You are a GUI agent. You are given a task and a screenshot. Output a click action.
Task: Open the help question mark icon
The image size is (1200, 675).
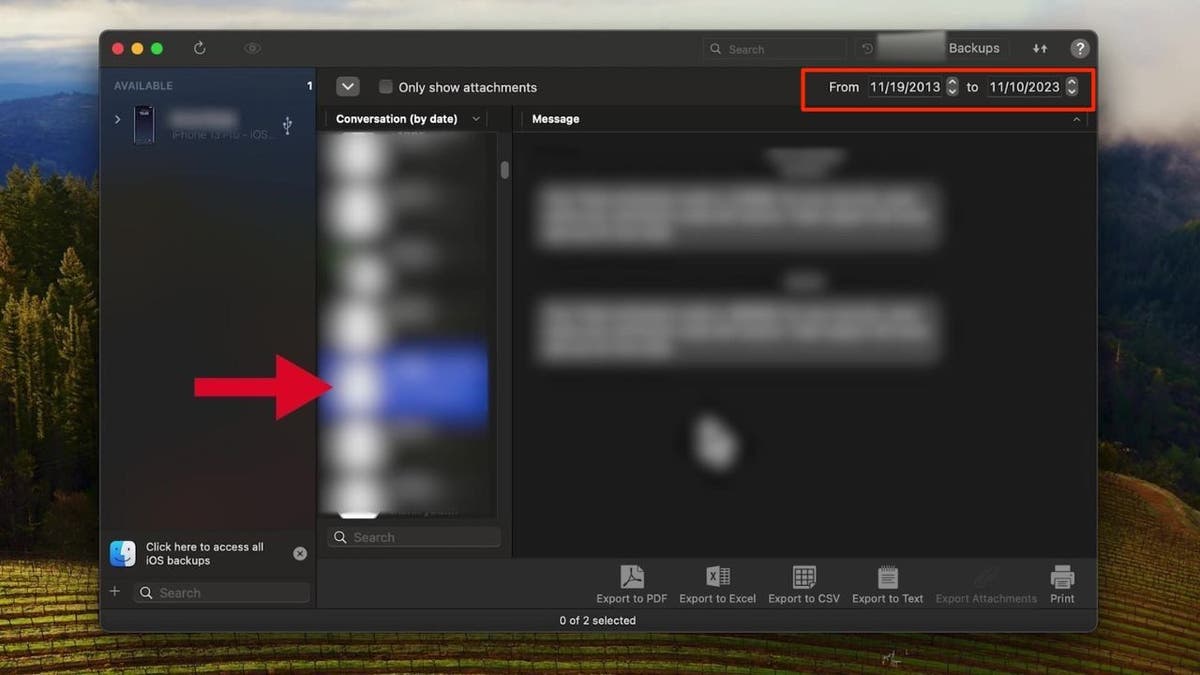click(x=1079, y=48)
